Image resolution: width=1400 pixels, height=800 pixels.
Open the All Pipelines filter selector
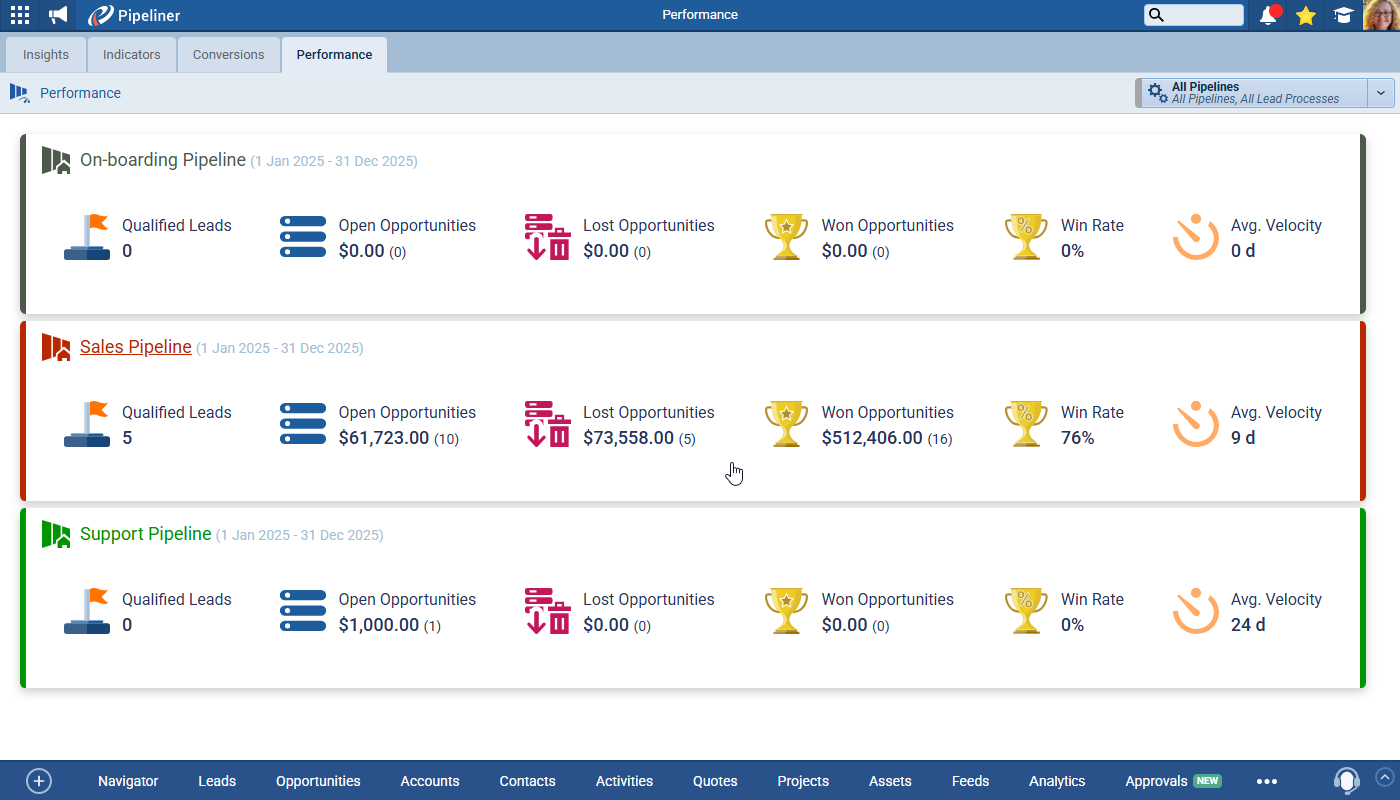[1254, 93]
